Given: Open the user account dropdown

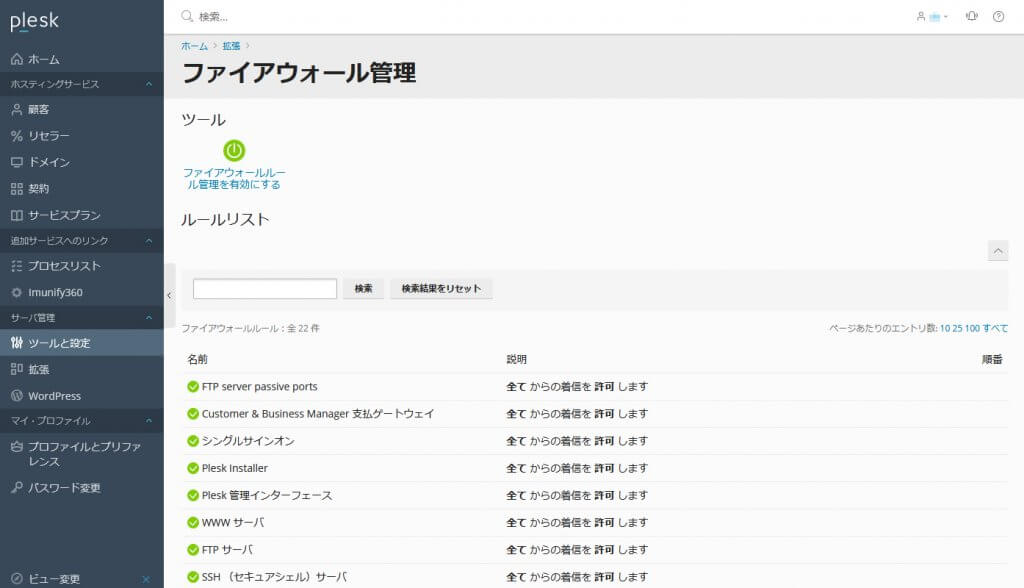Looking at the screenshot, I should click(x=932, y=16).
